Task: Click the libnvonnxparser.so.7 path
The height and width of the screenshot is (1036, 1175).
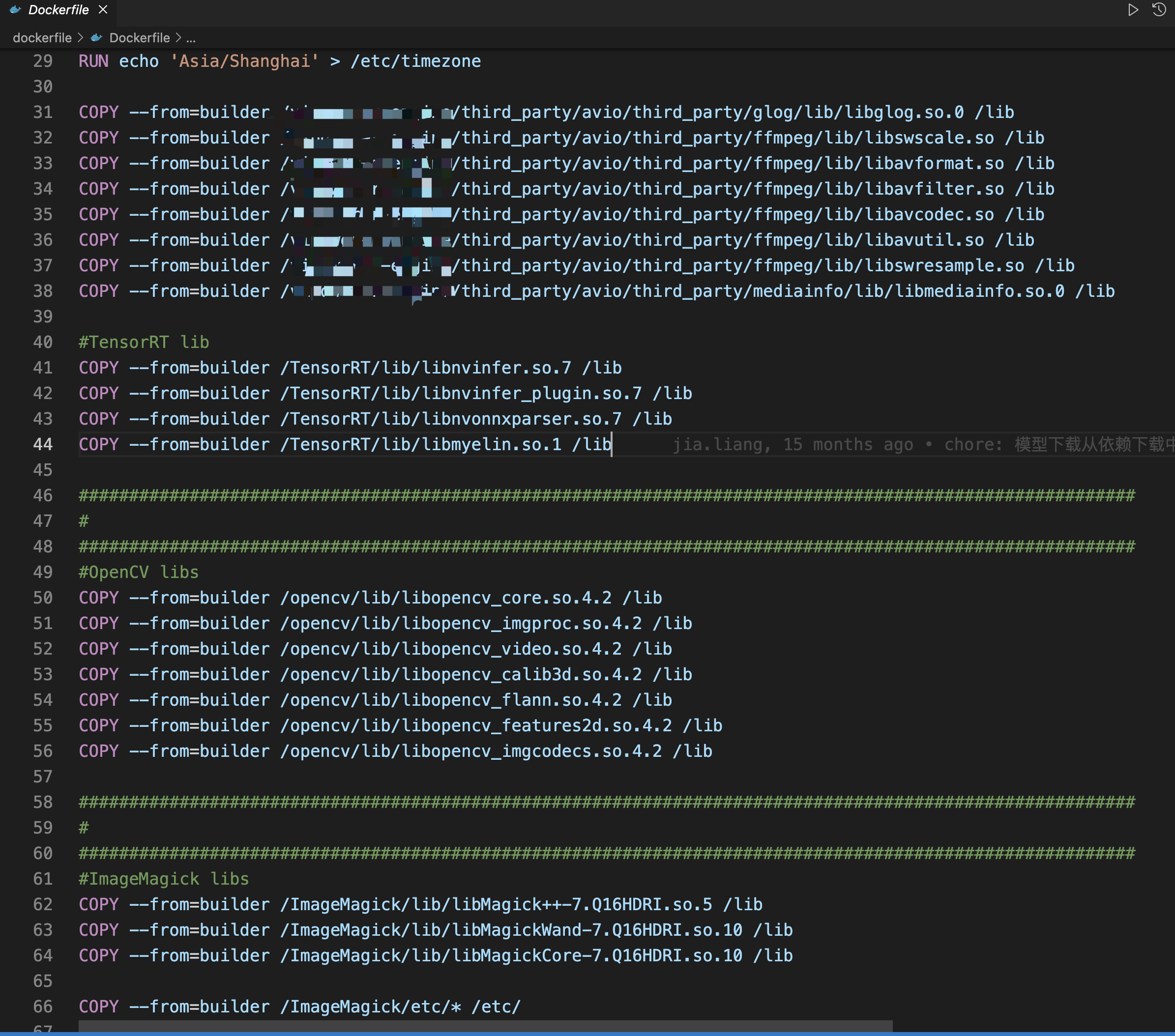Action: click(x=451, y=419)
